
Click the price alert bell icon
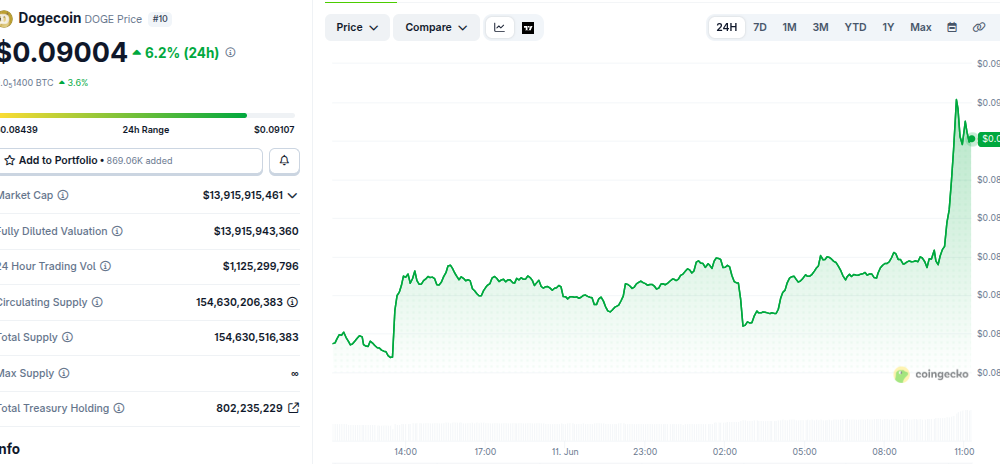point(284,161)
